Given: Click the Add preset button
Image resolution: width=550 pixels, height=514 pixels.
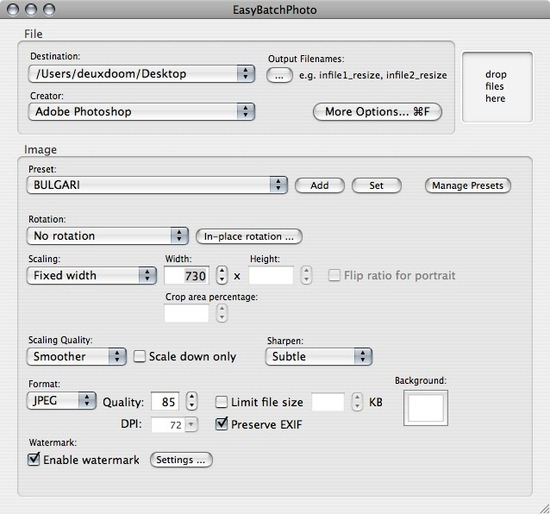Looking at the screenshot, I should (320, 185).
